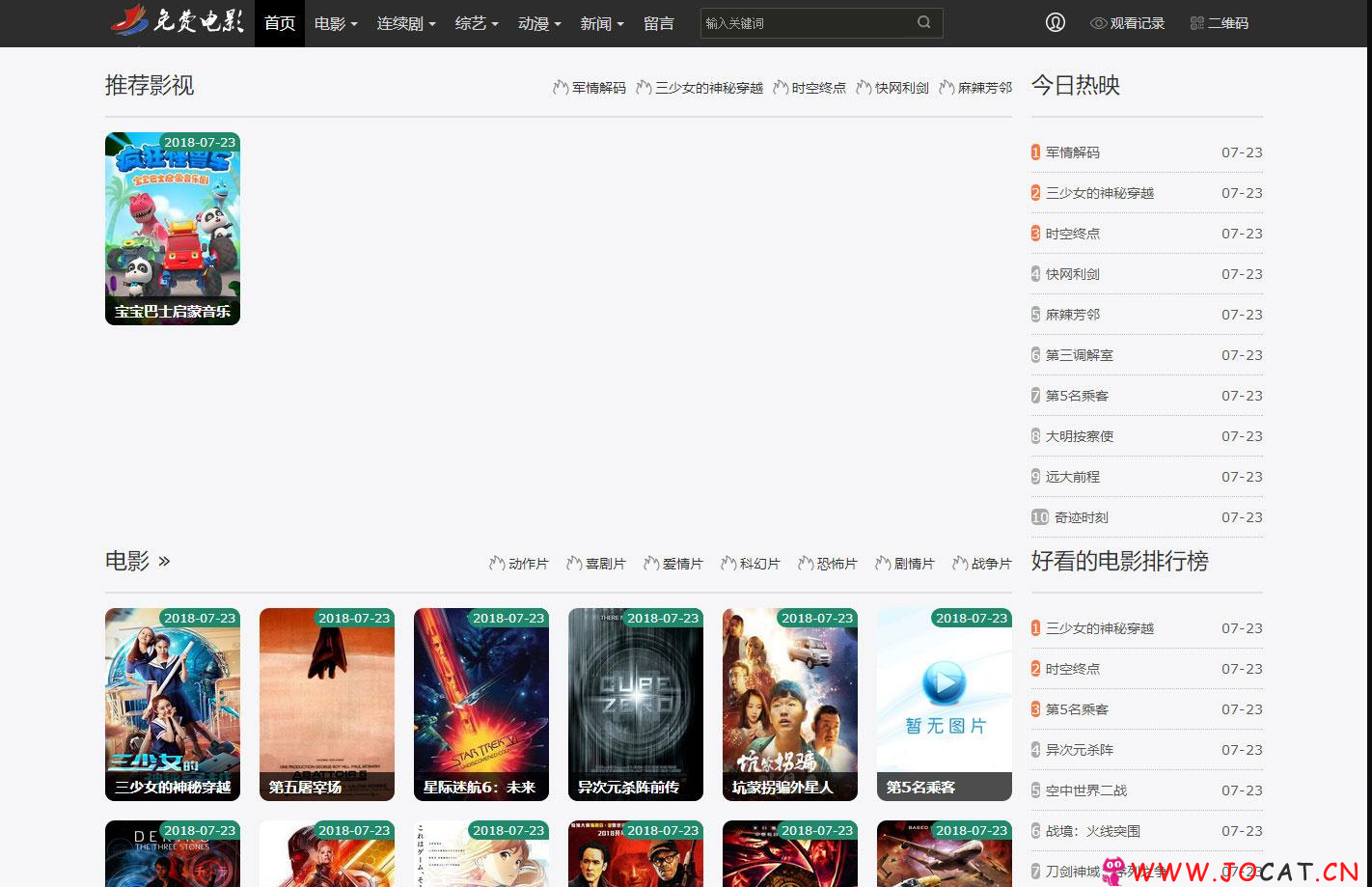Click the flame icon beside 动作片
Viewport: 1372px width, 887px height.
tap(497, 563)
